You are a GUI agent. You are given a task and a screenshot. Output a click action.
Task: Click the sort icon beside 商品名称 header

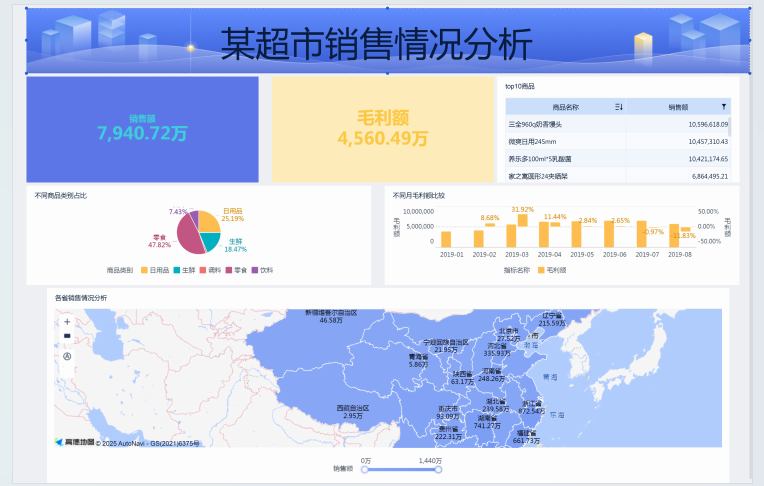pos(618,106)
